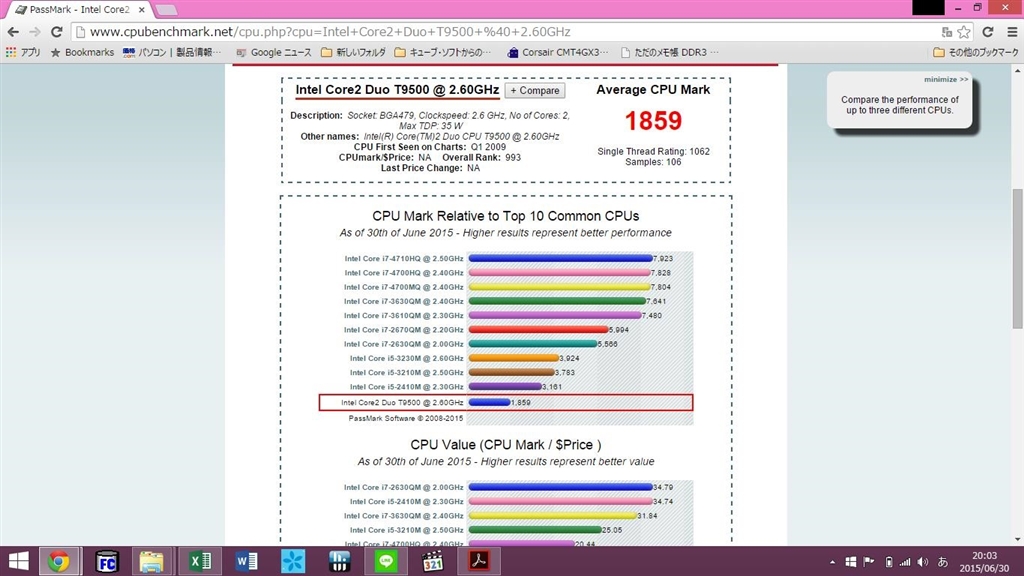
Task: Open キューブ・ソフトからの bookmark folder
Action: [443, 52]
